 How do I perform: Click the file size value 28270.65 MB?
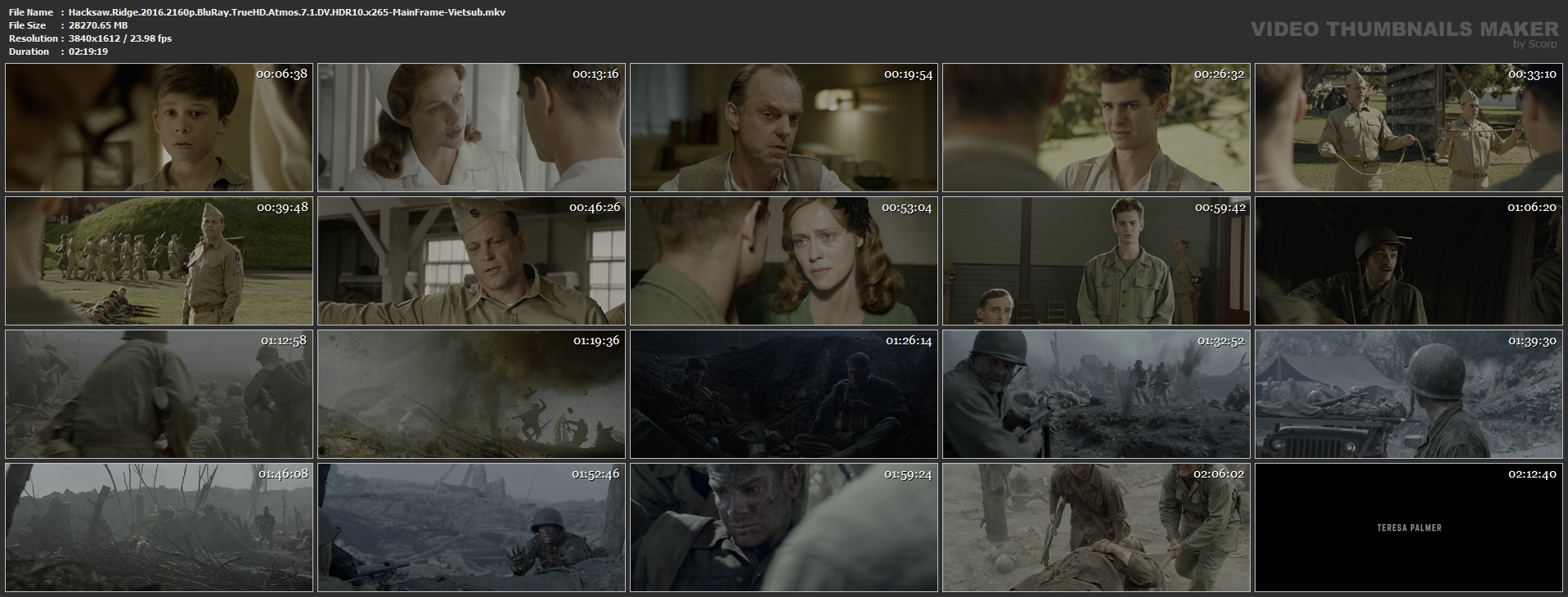pos(98,25)
